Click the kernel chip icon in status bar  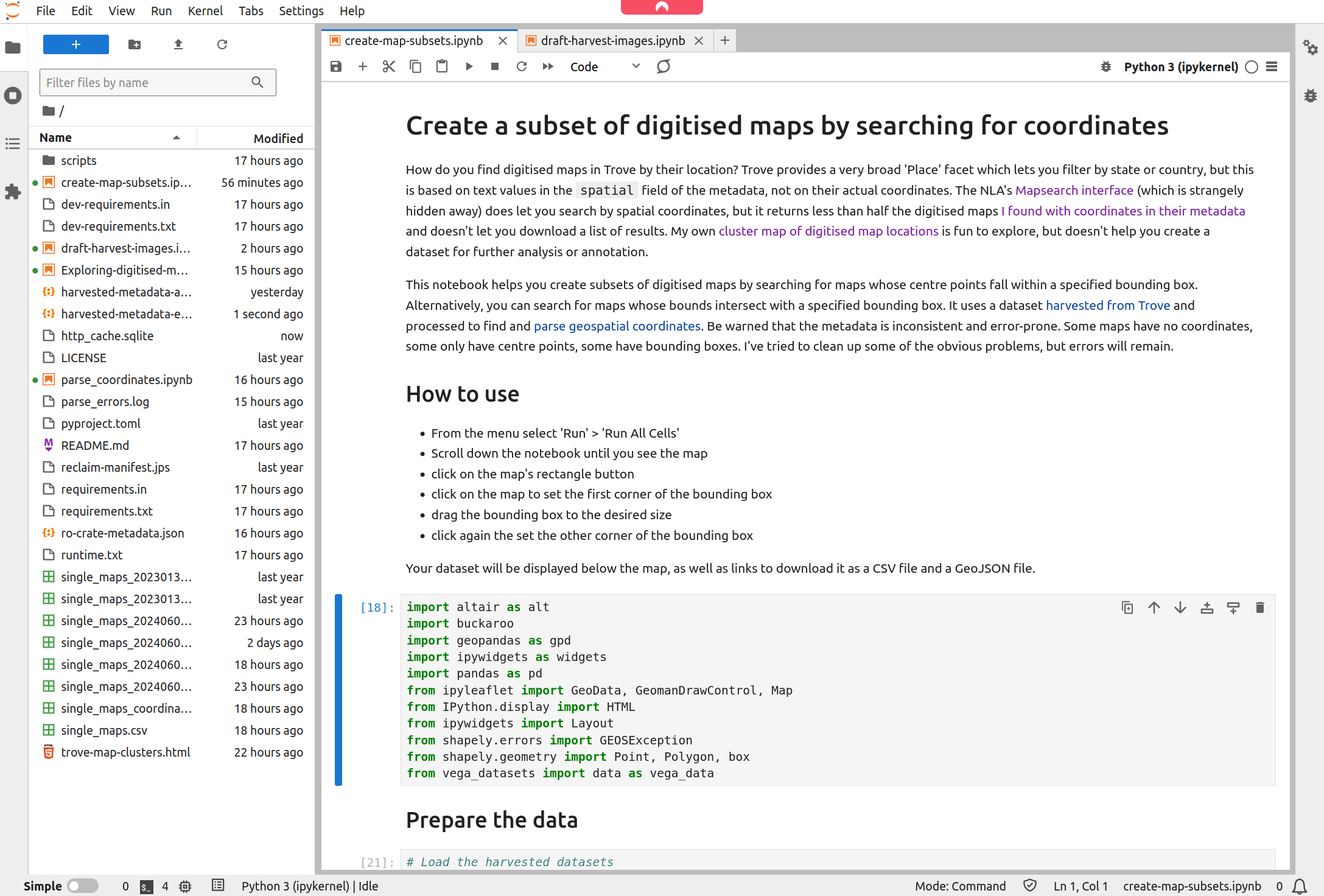click(x=185, y=886)
